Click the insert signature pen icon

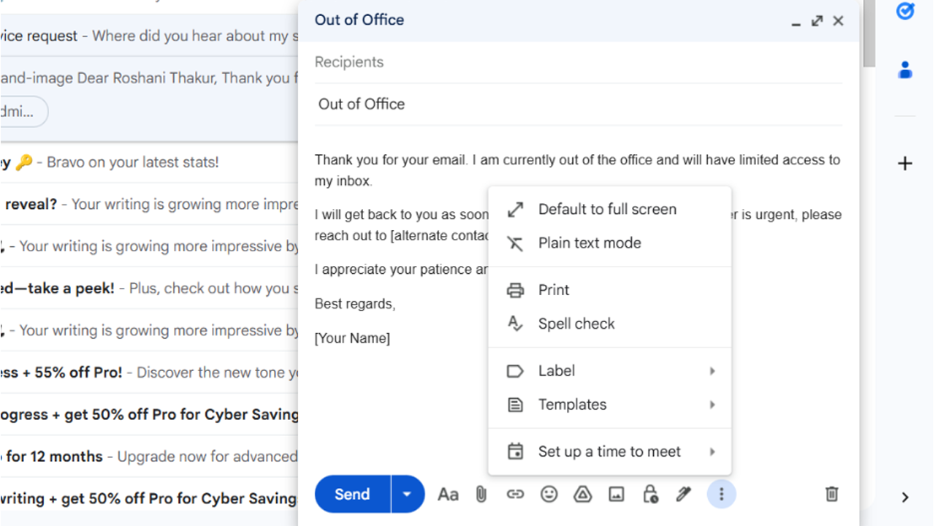click(684, 494)
